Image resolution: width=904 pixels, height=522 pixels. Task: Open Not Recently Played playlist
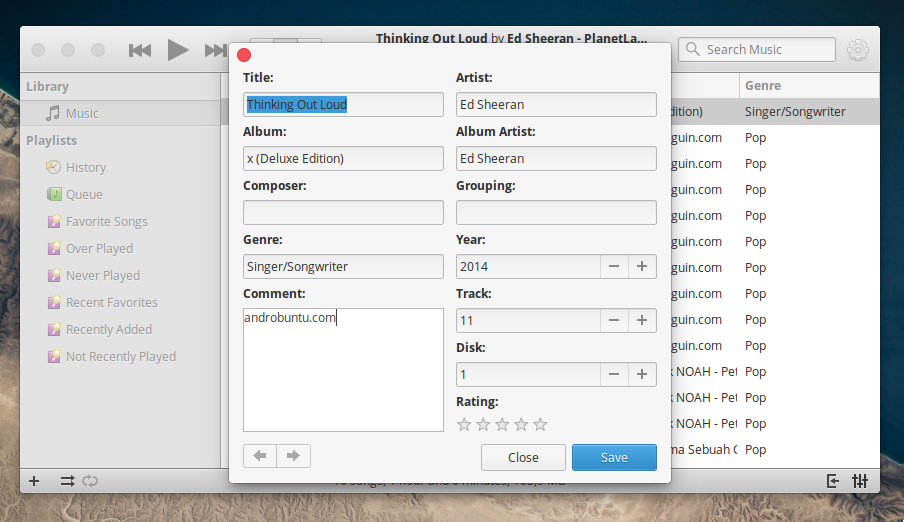(x=120, y=356)
